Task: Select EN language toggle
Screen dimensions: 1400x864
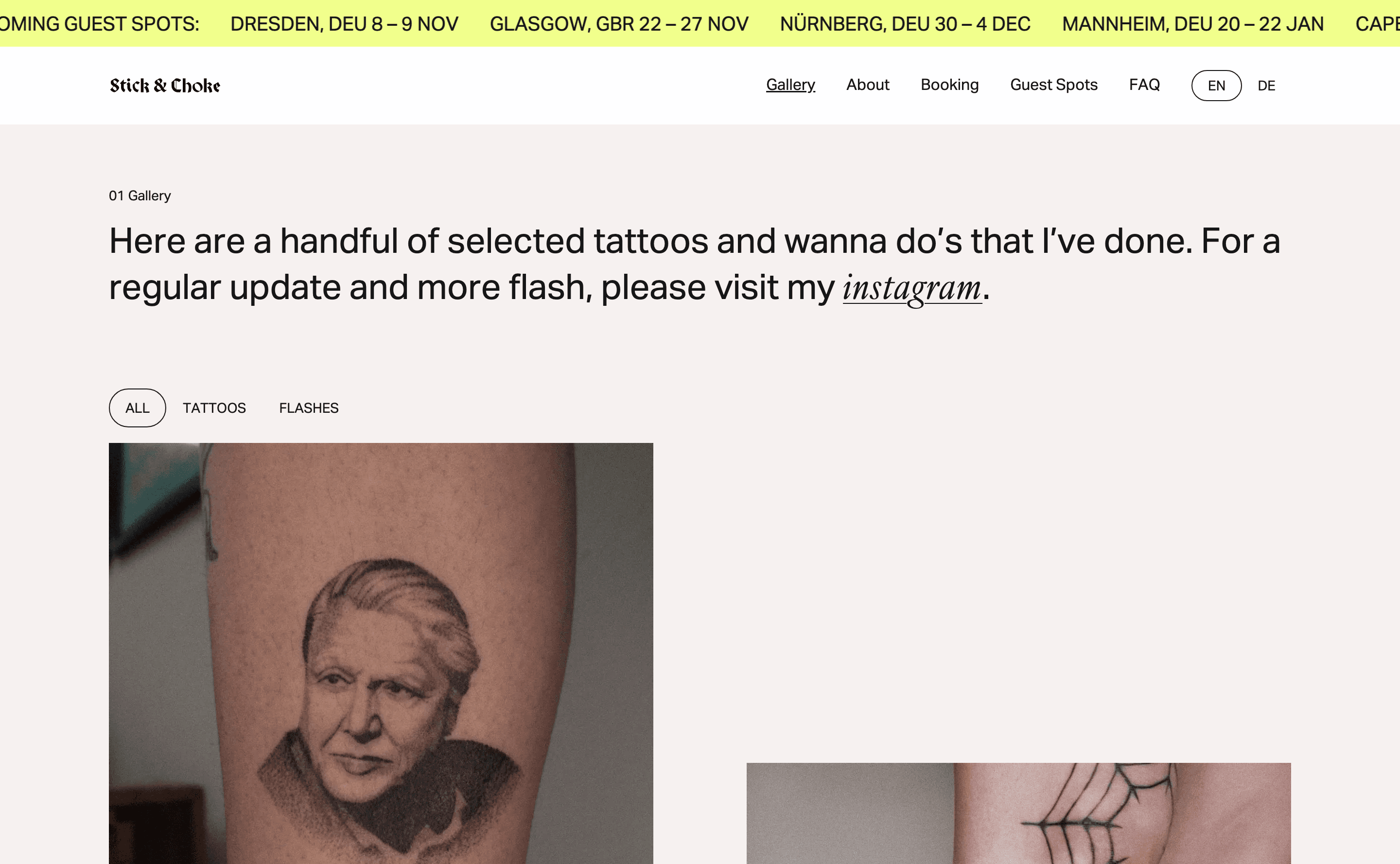Action: (x=1216, y=86)
